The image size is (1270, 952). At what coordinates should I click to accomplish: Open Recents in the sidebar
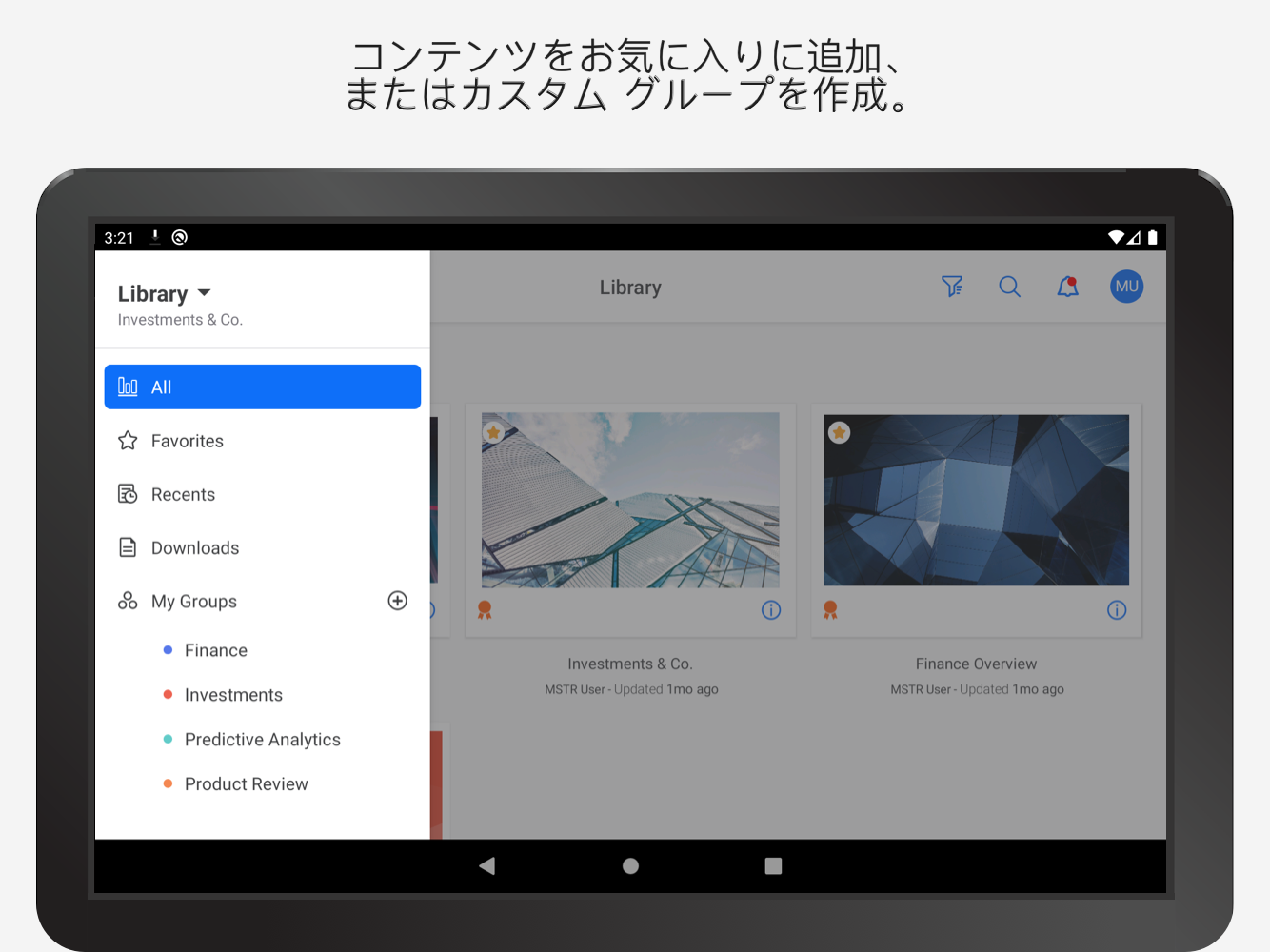[x=263, y=494]
